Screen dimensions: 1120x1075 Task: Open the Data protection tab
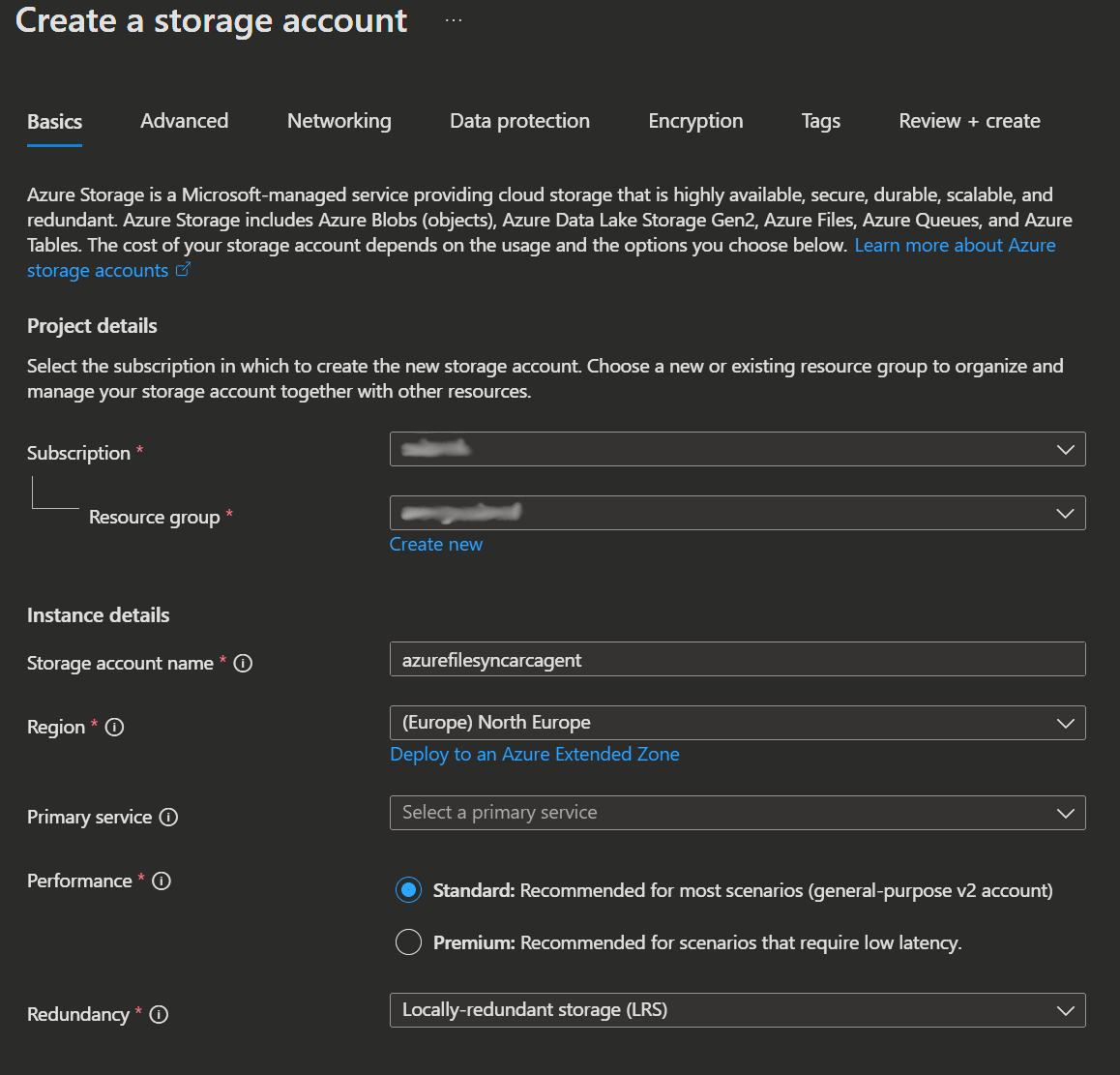point(520,121)
